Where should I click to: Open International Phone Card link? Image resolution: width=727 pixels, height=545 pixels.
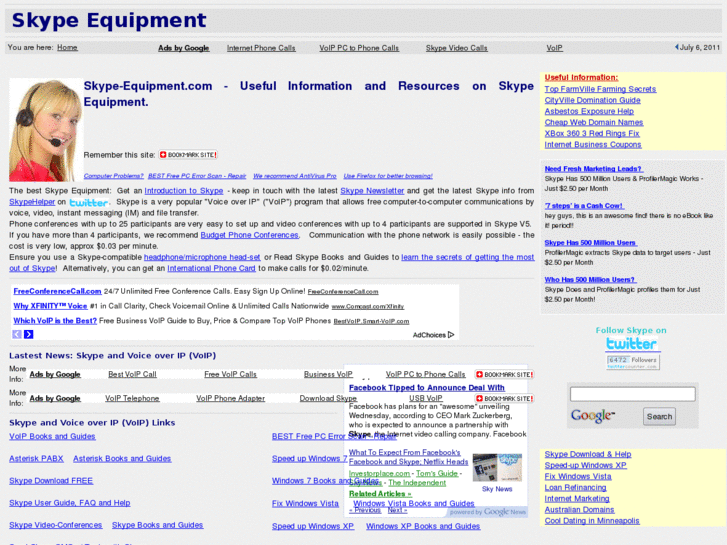211,269
